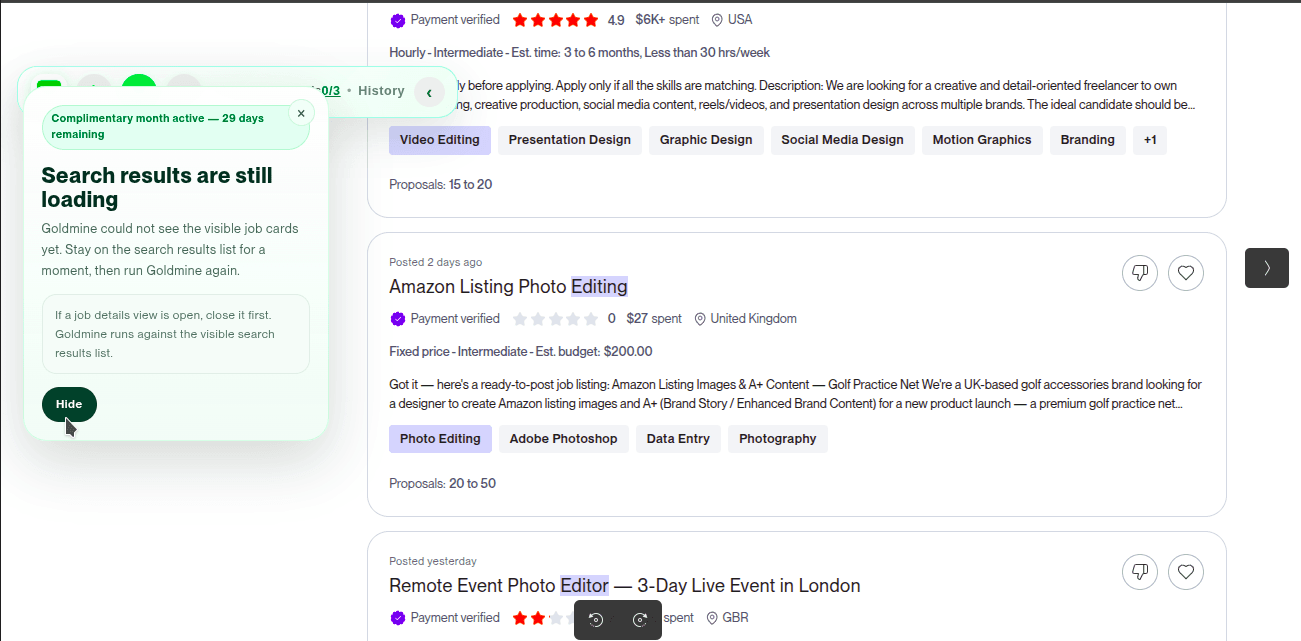This screenshot has width=1301, height=641.
Task: Select the Photography skill tag
Action: pyautogui.click(x=778, y=439)
